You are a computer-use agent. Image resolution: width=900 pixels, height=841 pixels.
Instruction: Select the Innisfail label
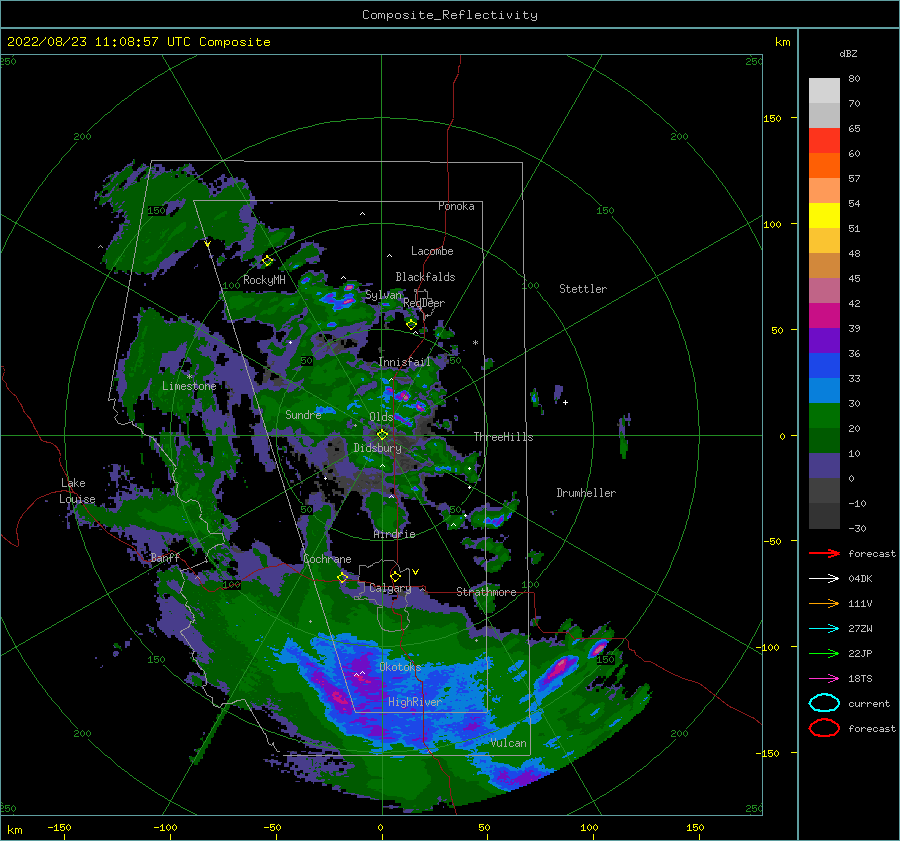pos(404,362)
